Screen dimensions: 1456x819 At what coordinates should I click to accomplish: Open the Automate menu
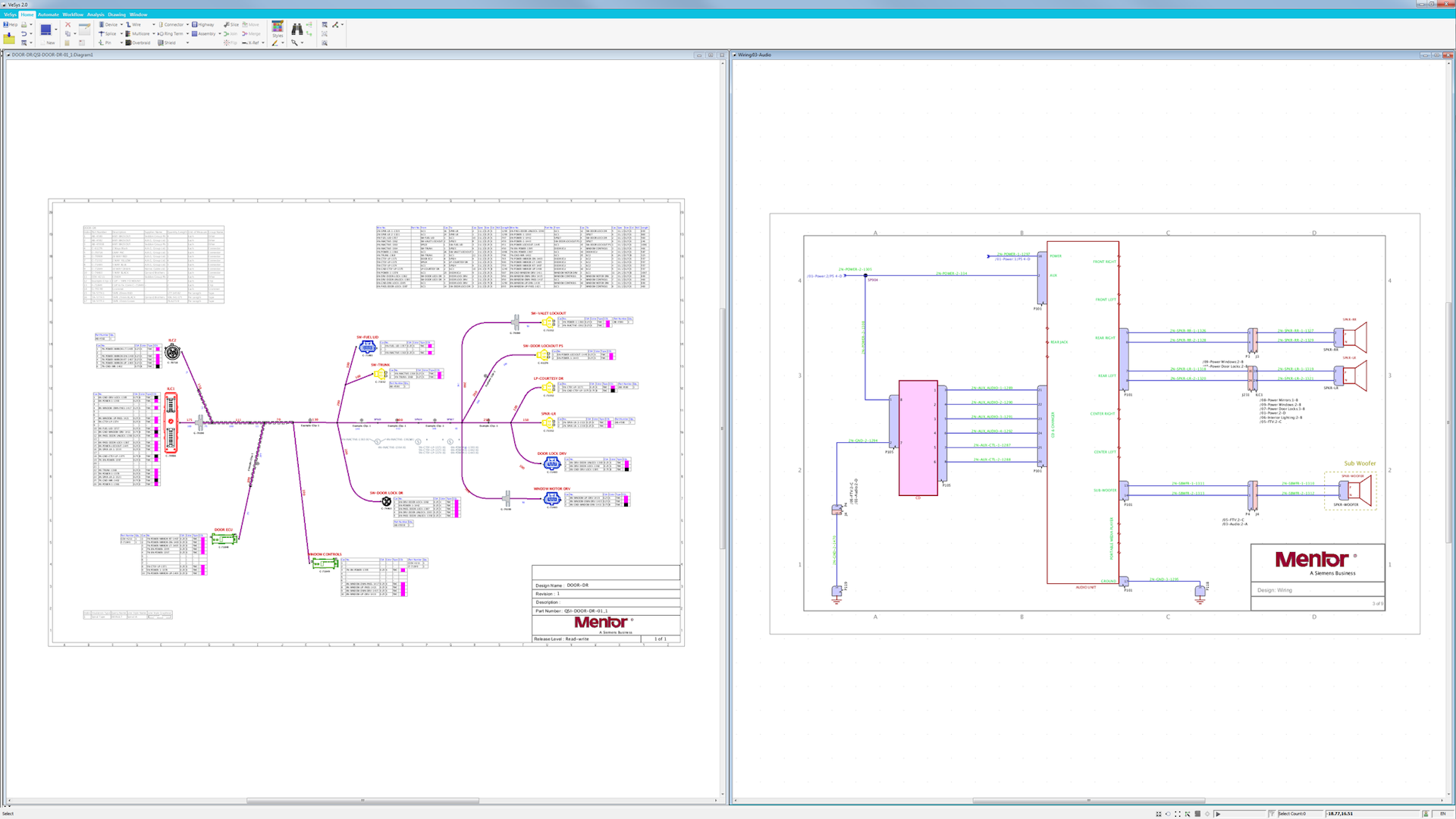pyautogui.click(x=49, y=14)
